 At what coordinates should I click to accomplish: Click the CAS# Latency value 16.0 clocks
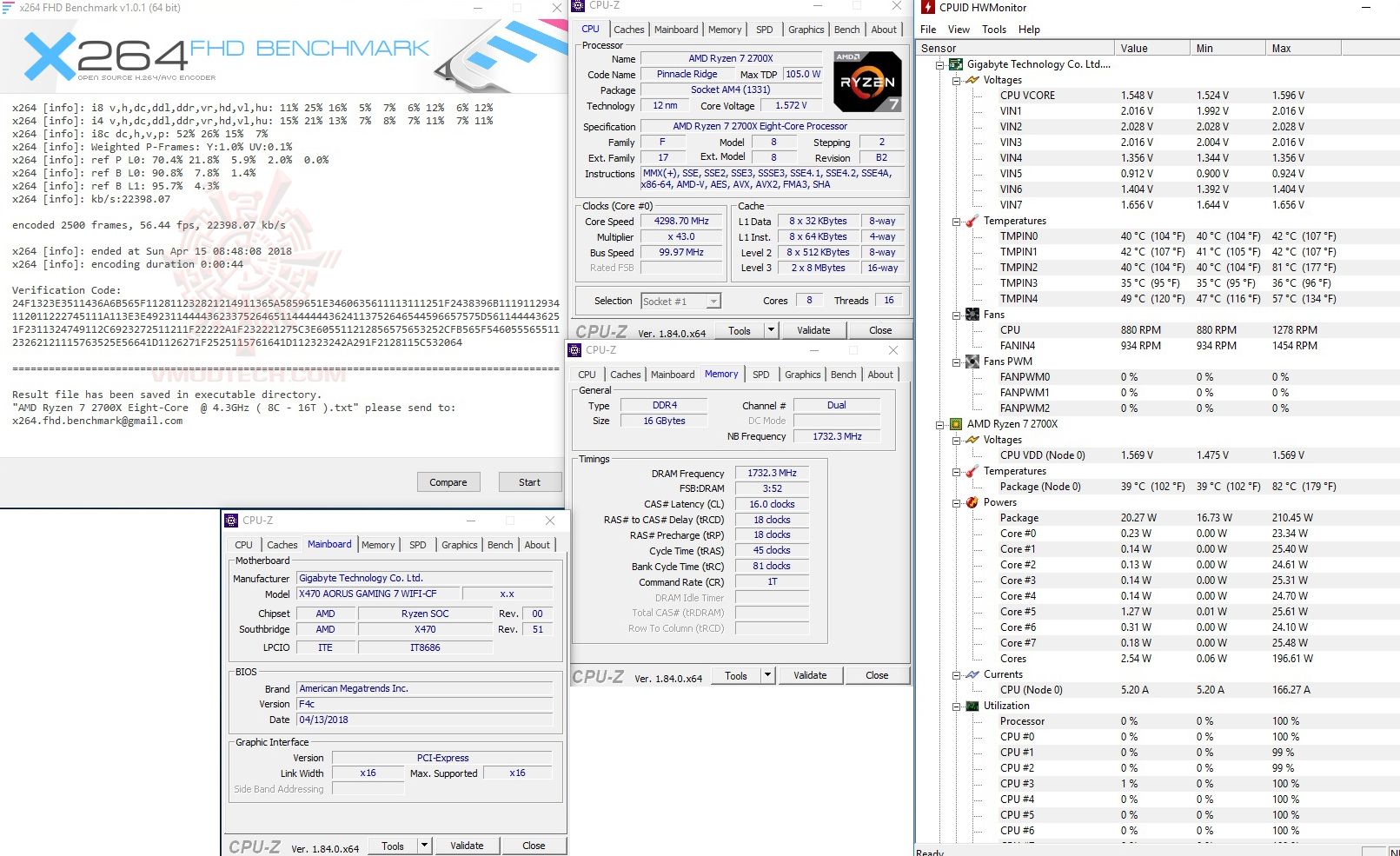tap(772, 505)
